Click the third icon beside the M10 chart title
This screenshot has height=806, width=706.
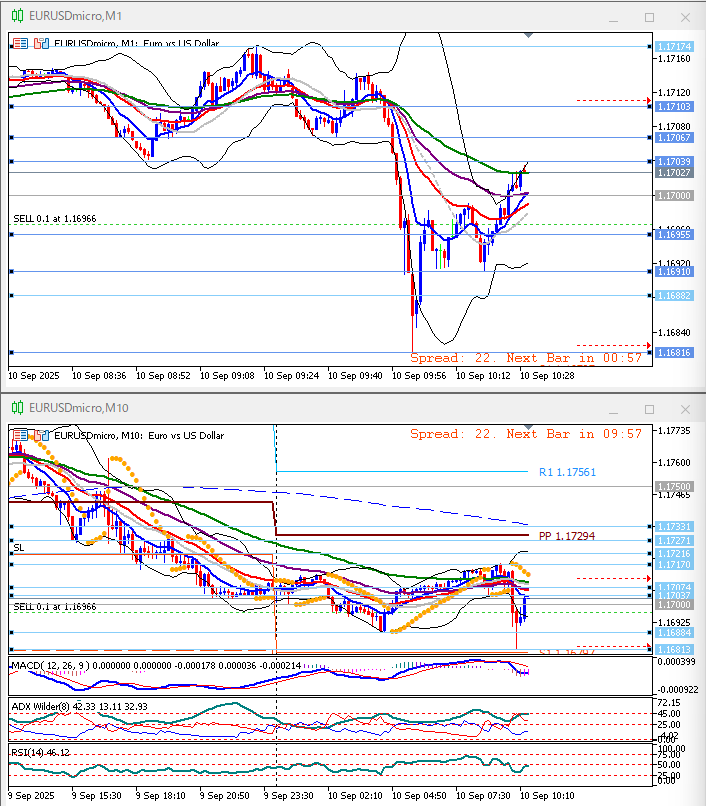46,435
